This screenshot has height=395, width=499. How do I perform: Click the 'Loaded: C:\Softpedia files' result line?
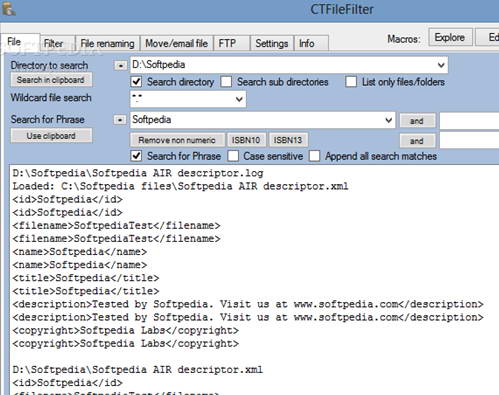tap(180, 186)
